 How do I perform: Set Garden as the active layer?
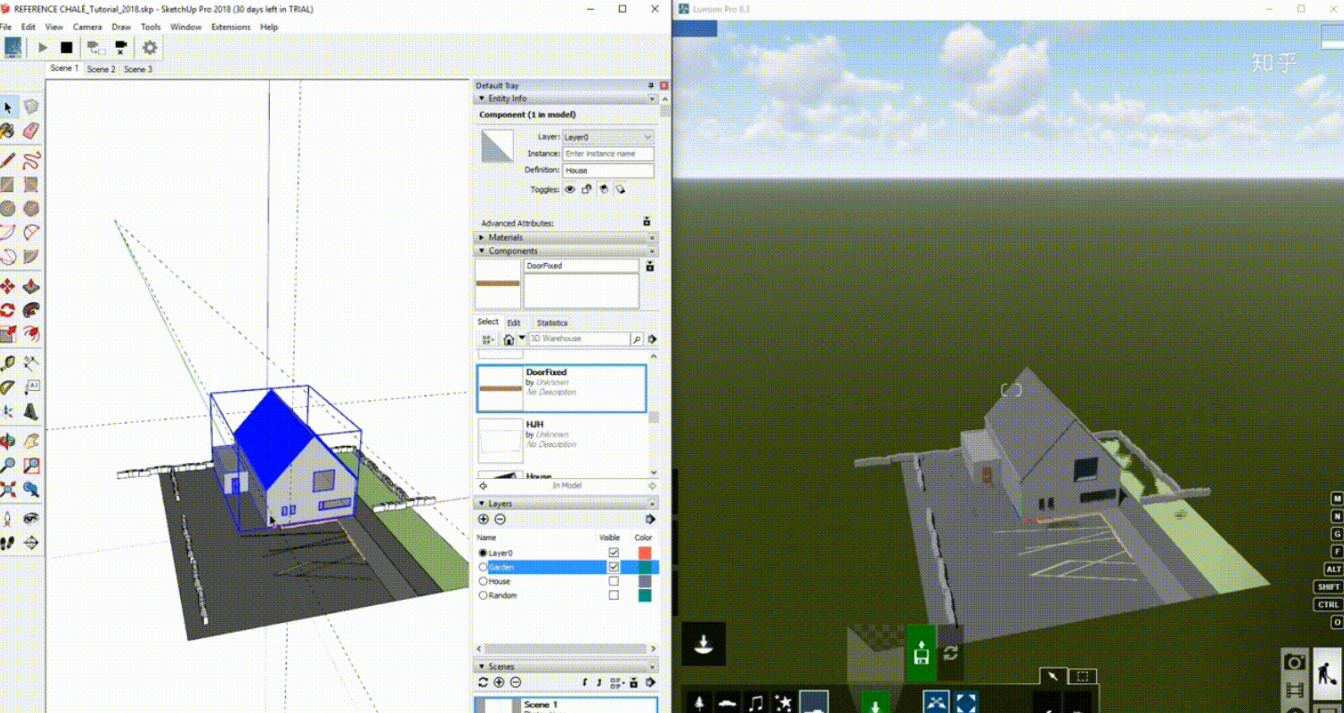tap(484, 567)
